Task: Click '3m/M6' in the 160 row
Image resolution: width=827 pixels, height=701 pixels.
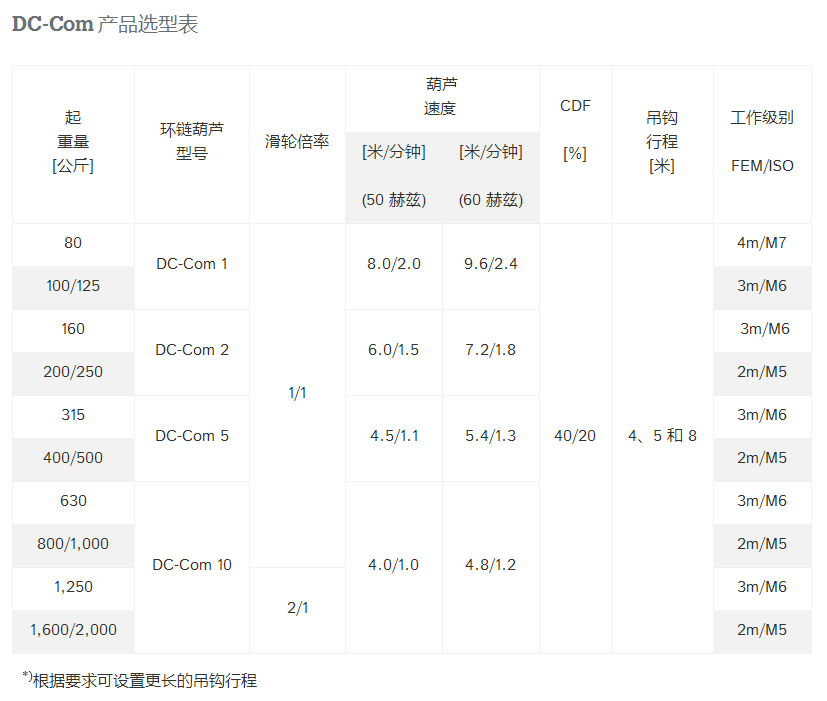Action: pos(762,329)
